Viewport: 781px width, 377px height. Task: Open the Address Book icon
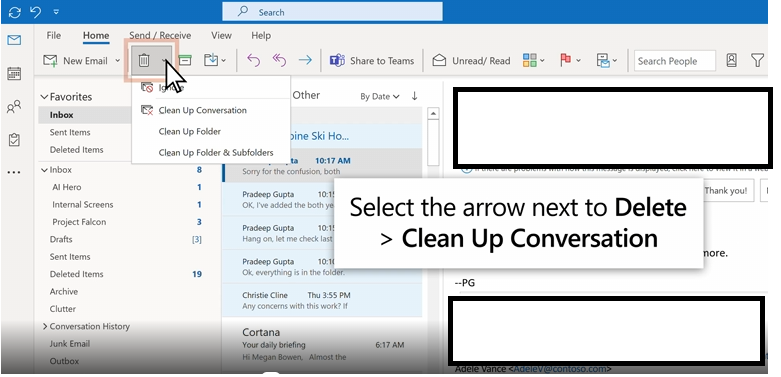731,61
